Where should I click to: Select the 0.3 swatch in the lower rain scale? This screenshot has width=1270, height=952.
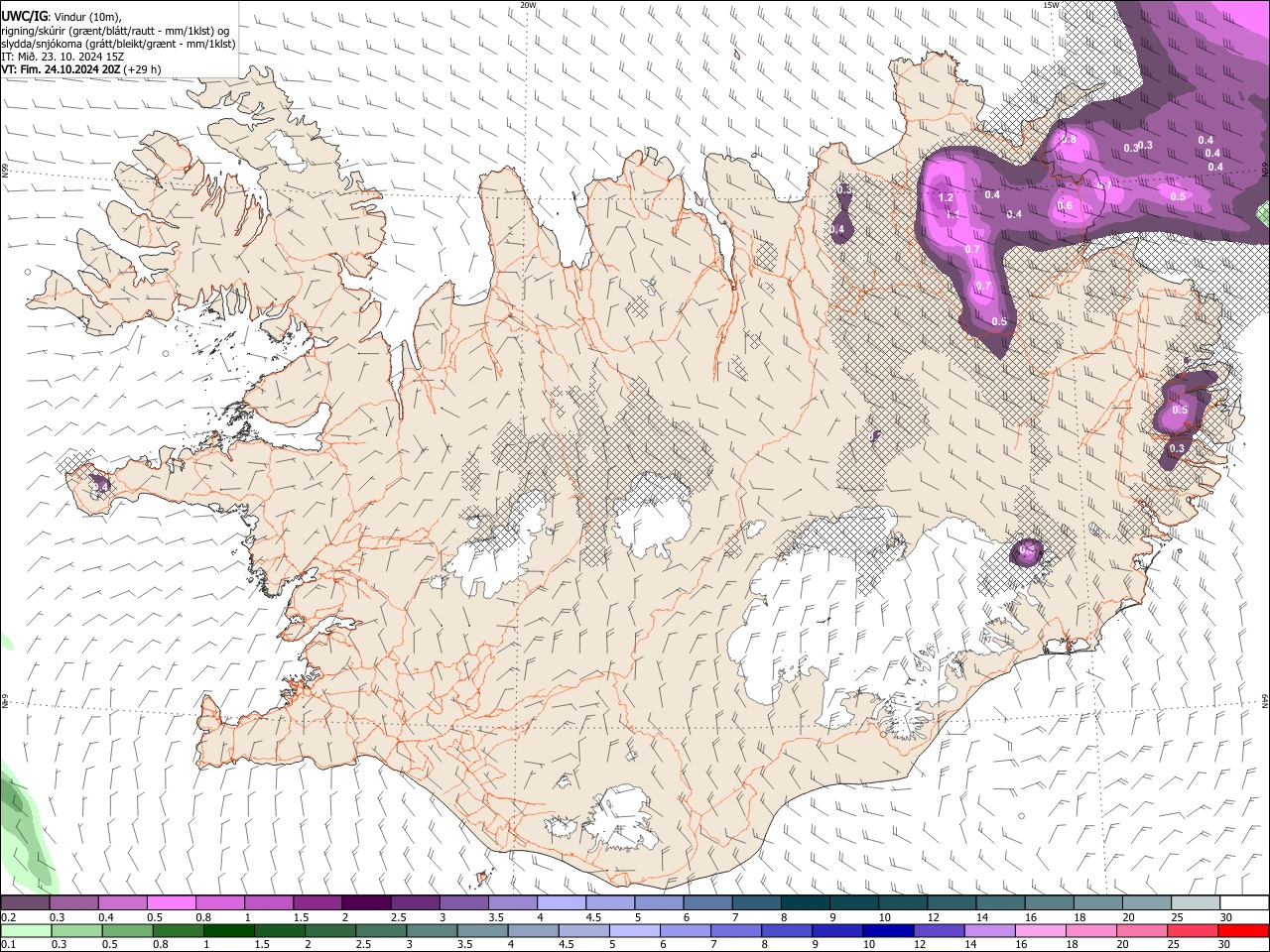[76, 930]
